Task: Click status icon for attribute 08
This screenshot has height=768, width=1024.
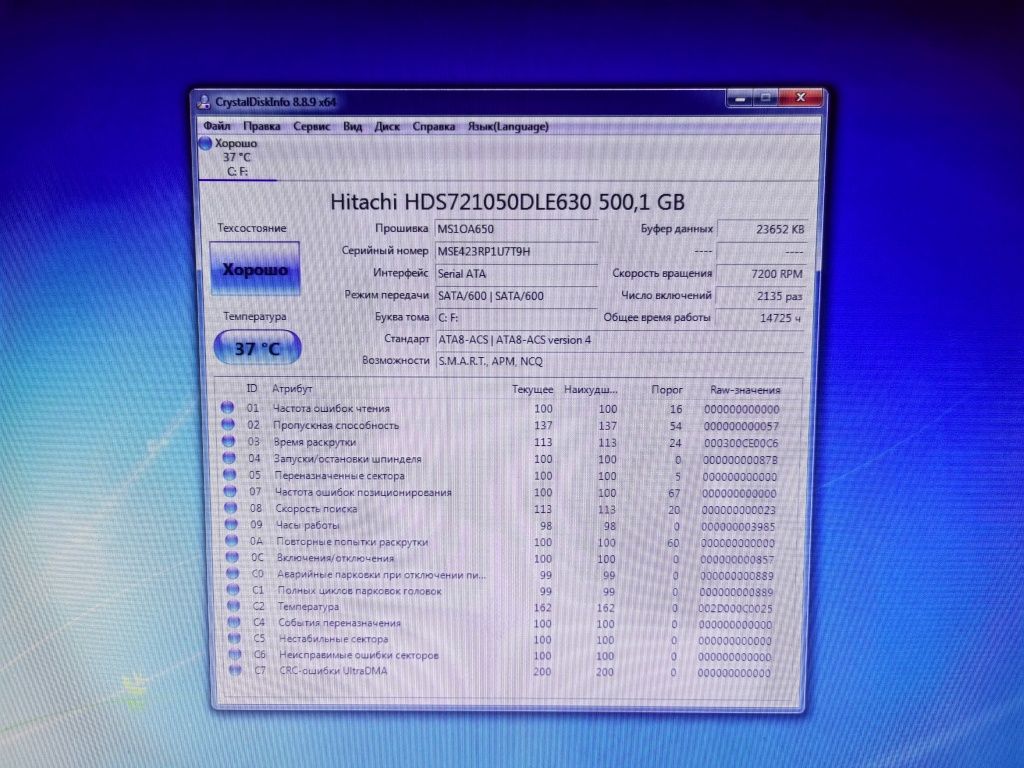Action: click(x=231, y=507)
